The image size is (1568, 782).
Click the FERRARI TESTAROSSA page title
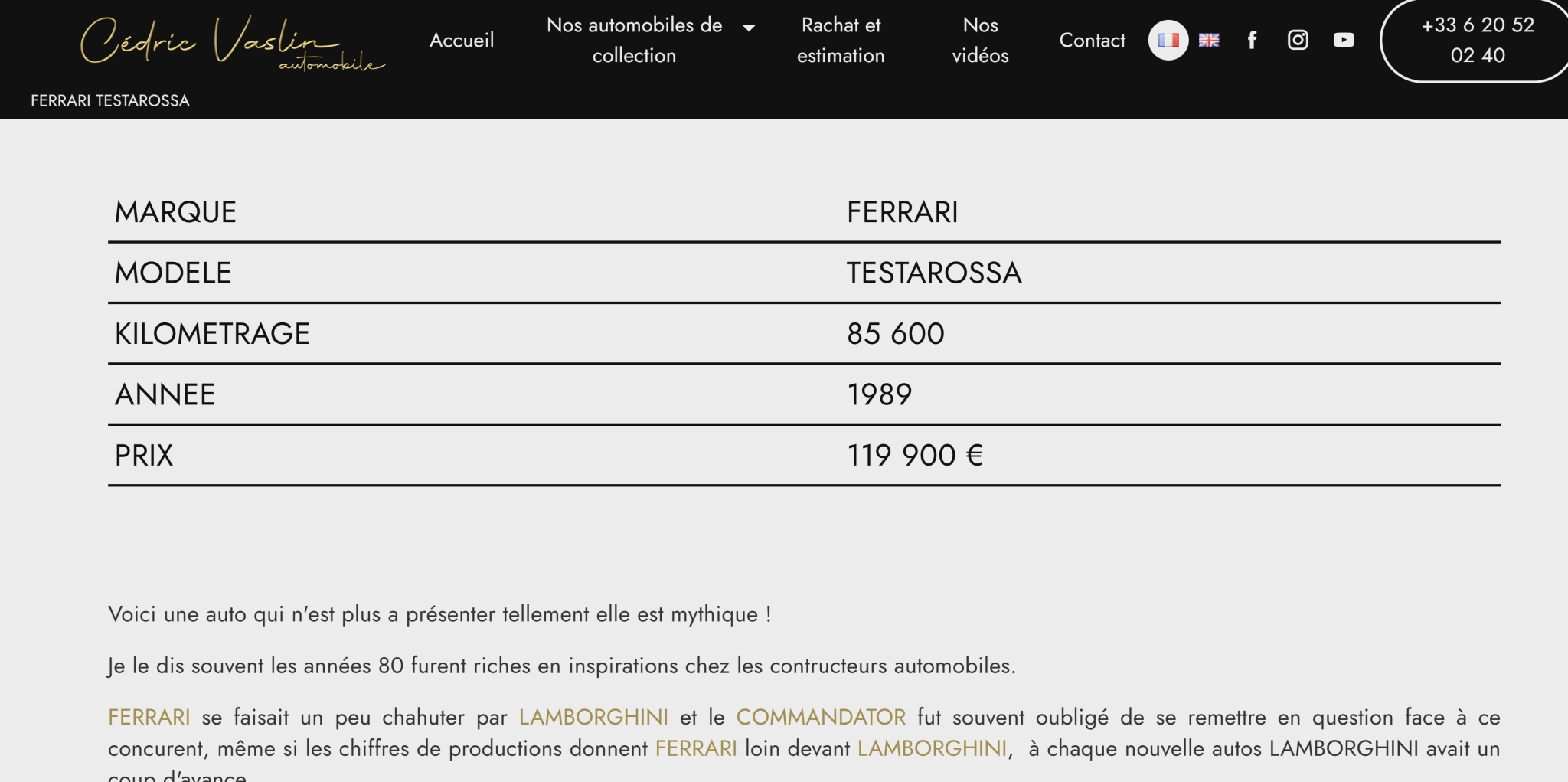click(110, 100)
